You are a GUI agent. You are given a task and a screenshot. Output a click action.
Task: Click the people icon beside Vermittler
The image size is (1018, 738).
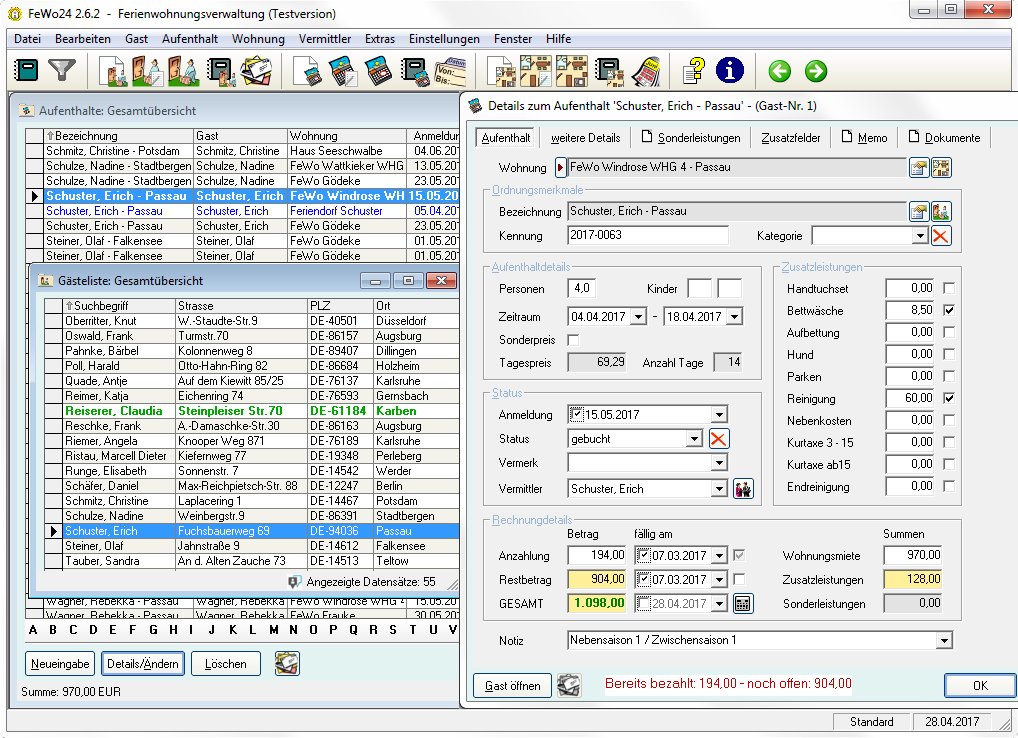click(743, 489)
